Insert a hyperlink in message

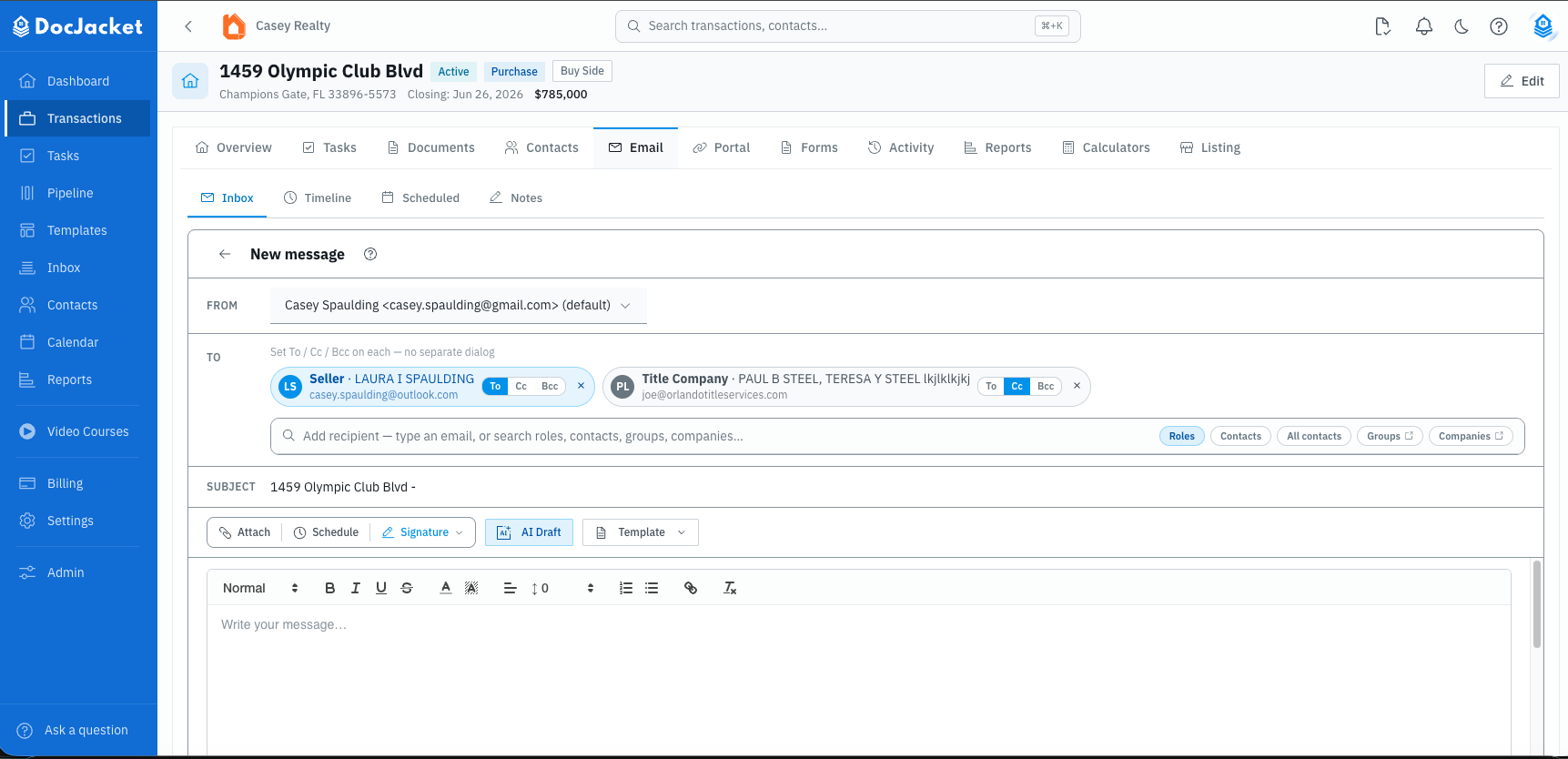[x=691, y=588]
